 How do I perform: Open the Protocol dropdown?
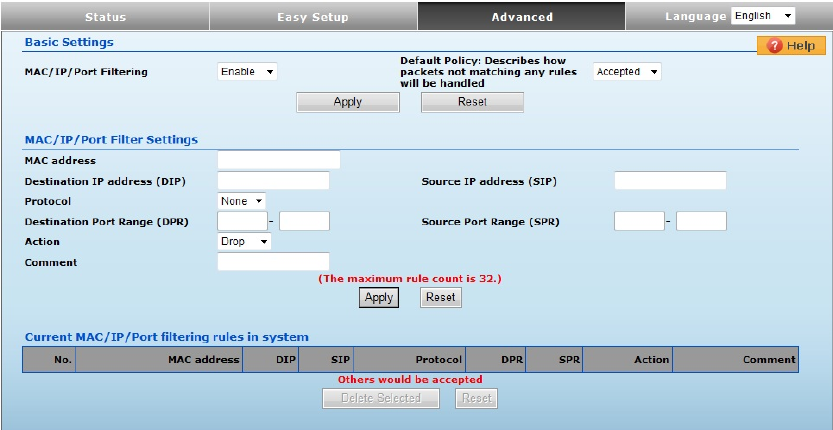coord(241,201)
